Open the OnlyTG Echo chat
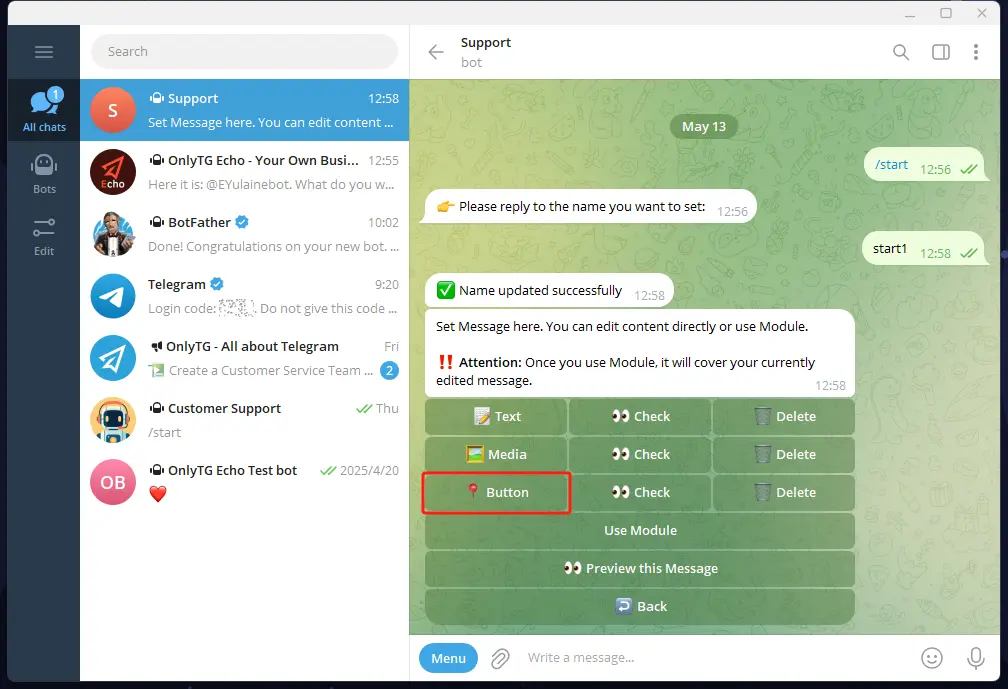 pyautogui.click(x=244, y=172)
